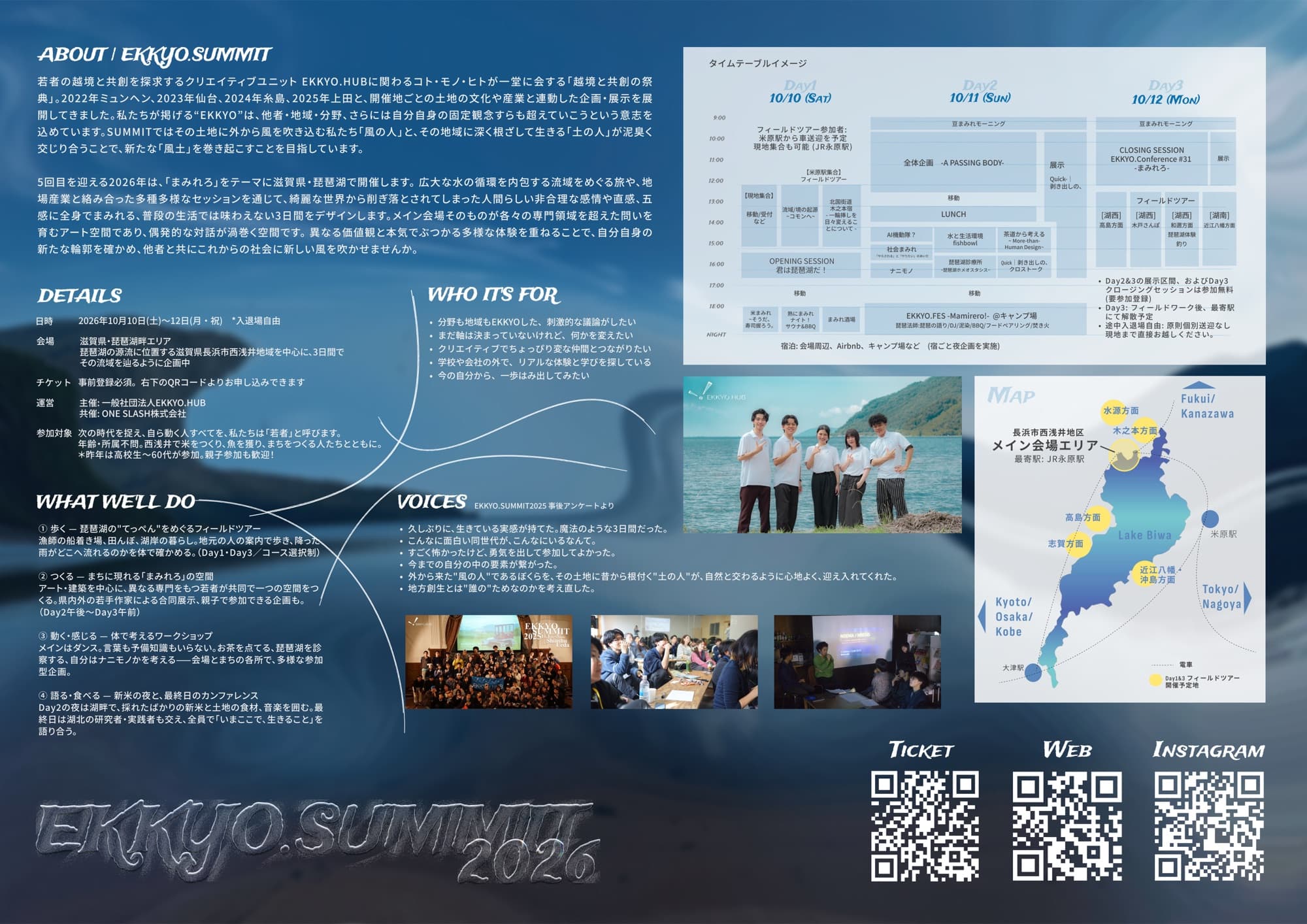The height and width of the screenshot is (924, 1307).
Task: Click the yellow legend dot for フィールドツアー開催予定地
Action: tap(1155, 680)
